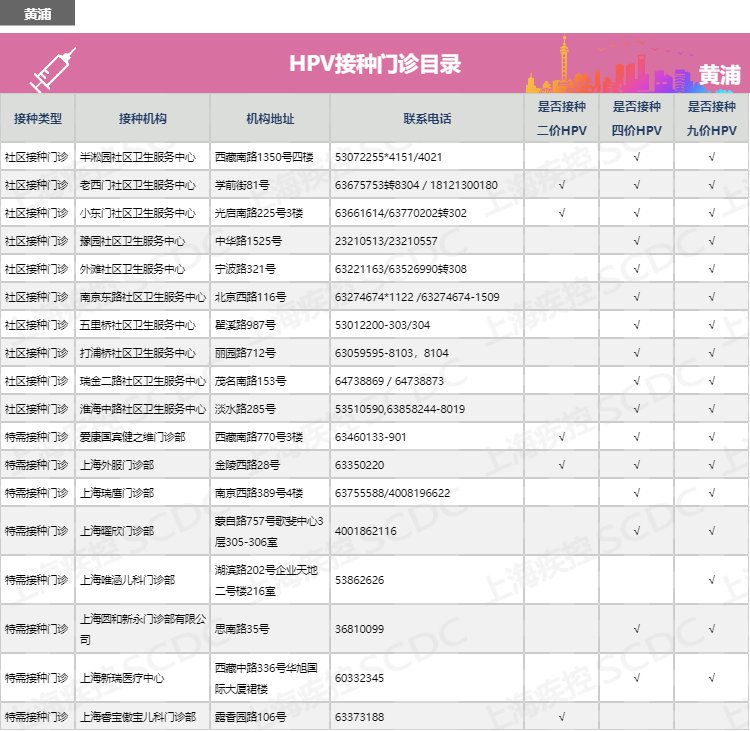Screen dimensions: 750x731
Task: Click the 二价HPV checkmark in the last table row
Action: [x=561, y=717]
